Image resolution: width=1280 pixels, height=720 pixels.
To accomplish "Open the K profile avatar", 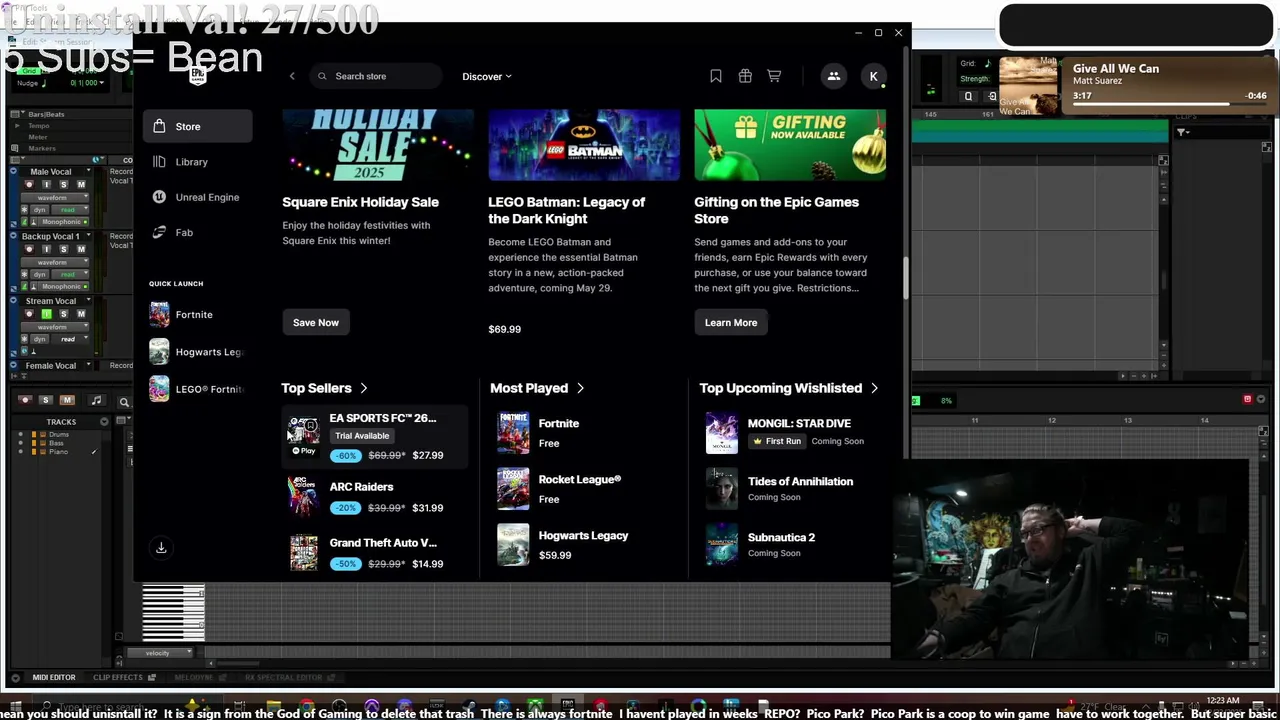I will click(x=874, y=76).
